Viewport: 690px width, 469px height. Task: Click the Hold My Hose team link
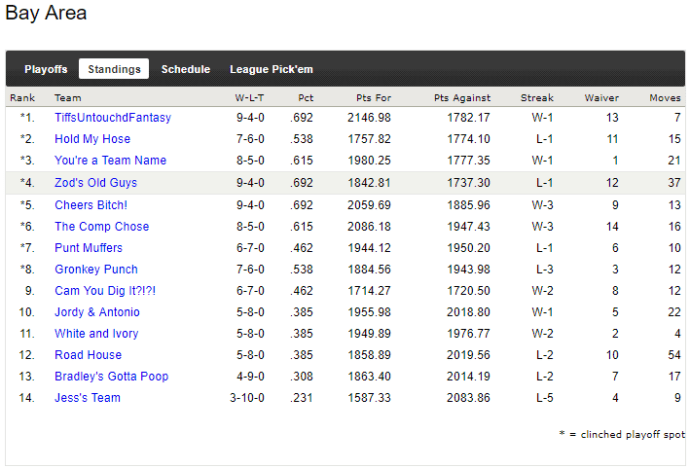click(x=92, y=139)
